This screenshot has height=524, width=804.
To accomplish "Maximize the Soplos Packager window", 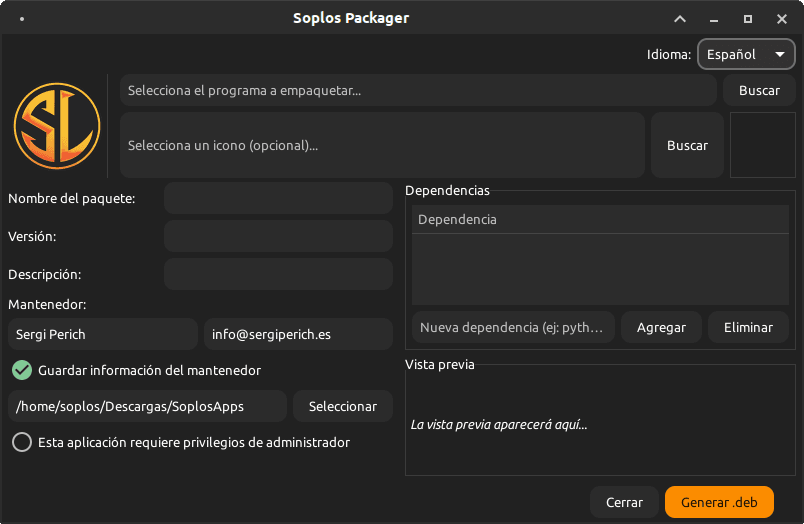I will pyautogui.click(x=748, y=19).
